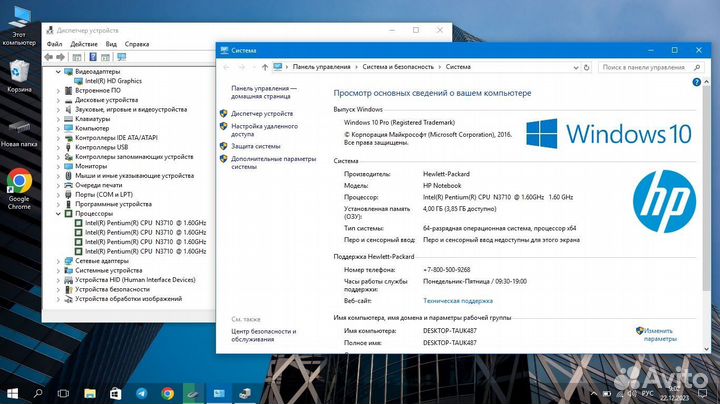
Task: Open Защита системы link
Action: click(x=256, y=146)
